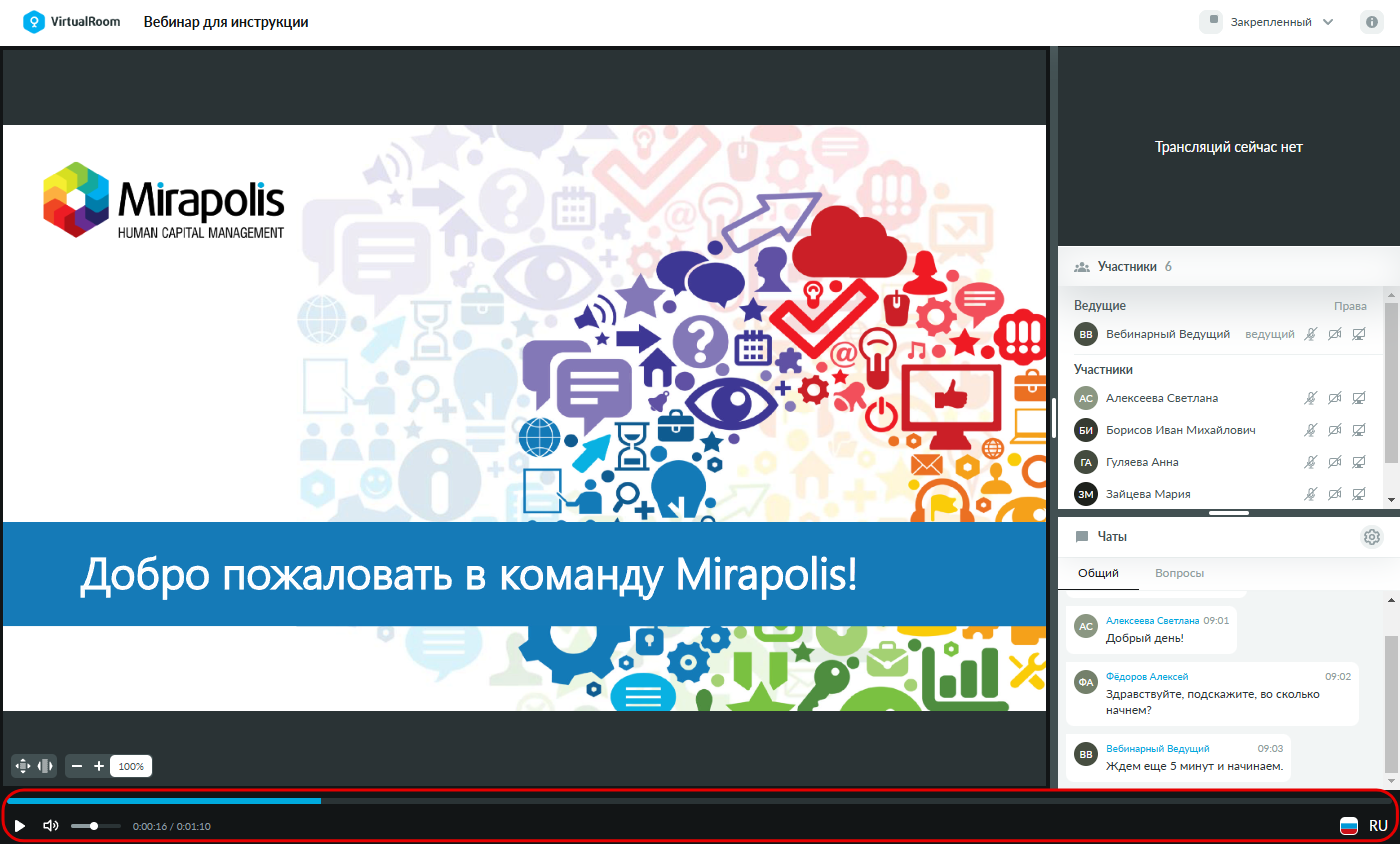Select the Общий chat tab
This screenshot has height=844, width=1400.
point(1097,574)
